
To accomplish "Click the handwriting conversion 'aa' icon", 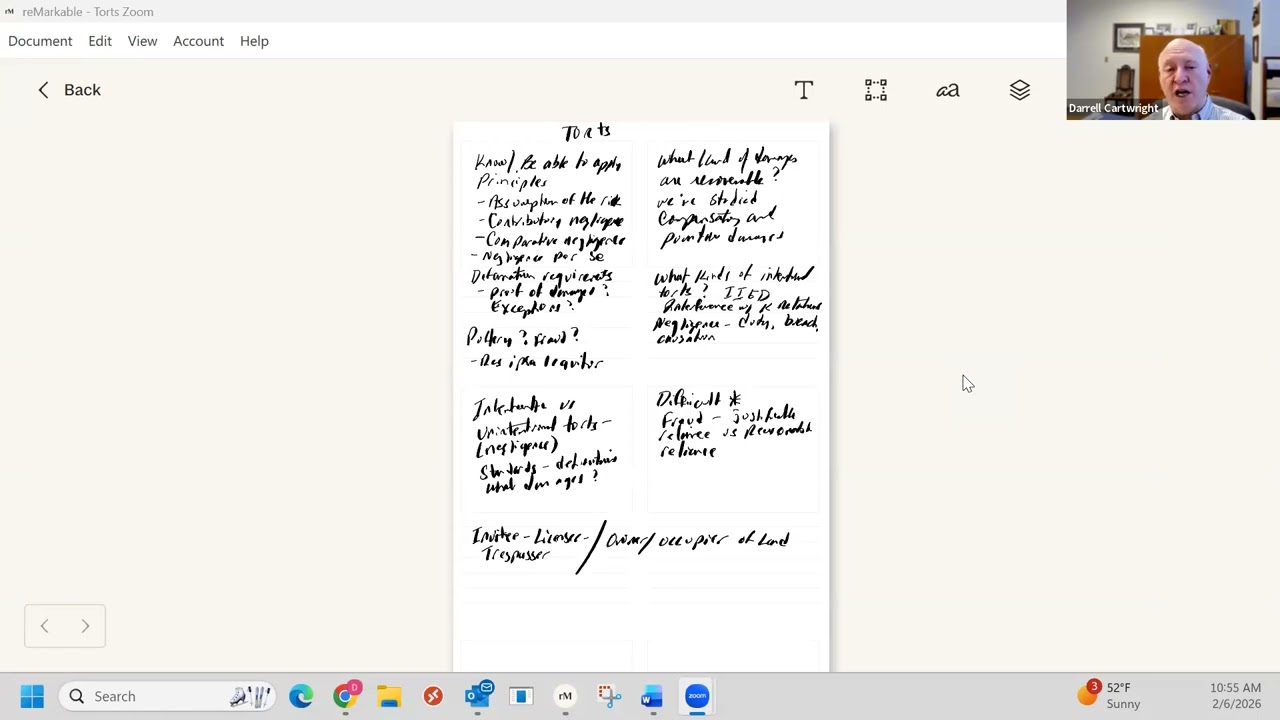I will tap(948, 90).
